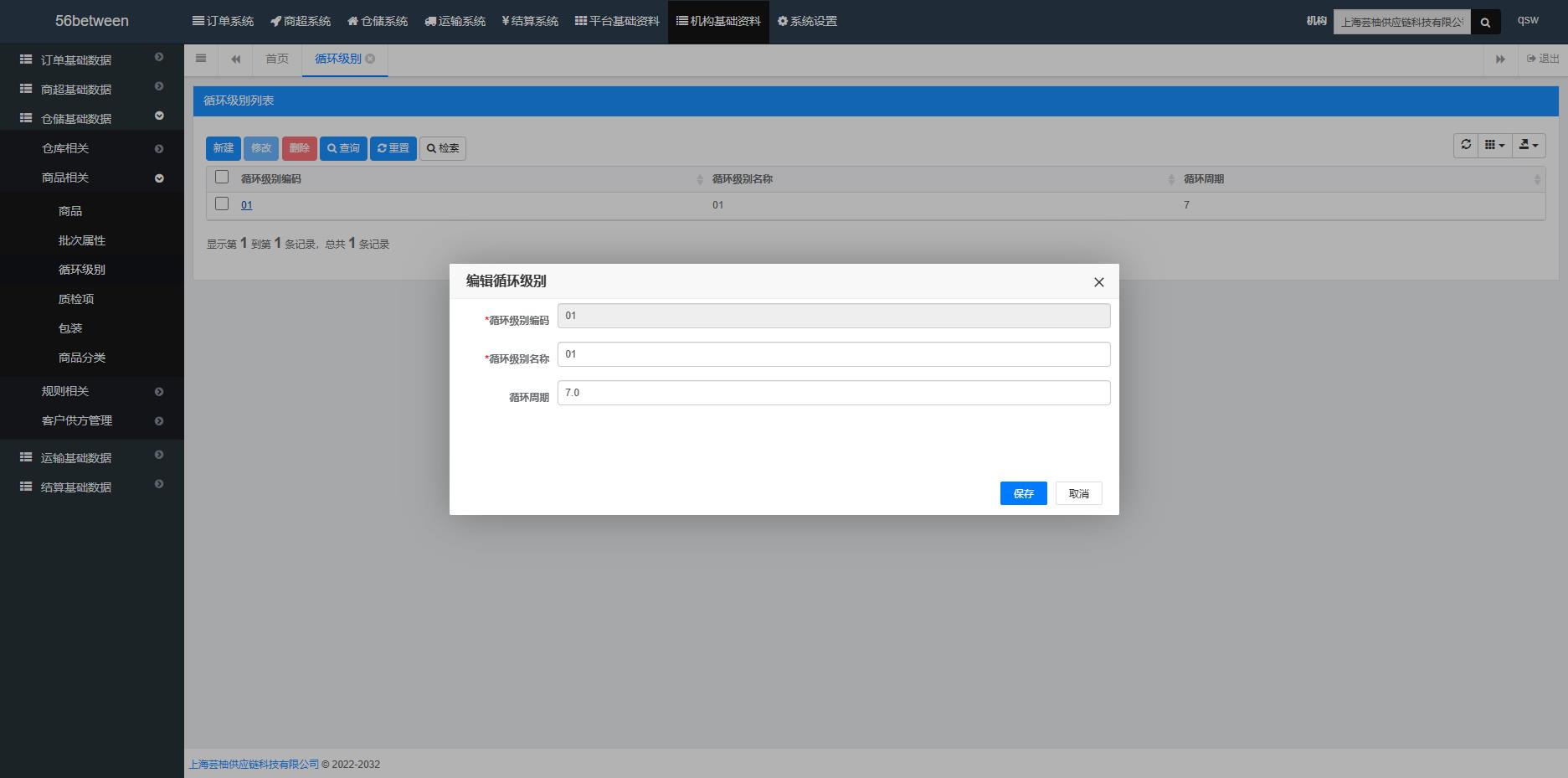Screen dimensions: 1568x778
Task: Click the 修改 button
Action: [x=261, y=148]
